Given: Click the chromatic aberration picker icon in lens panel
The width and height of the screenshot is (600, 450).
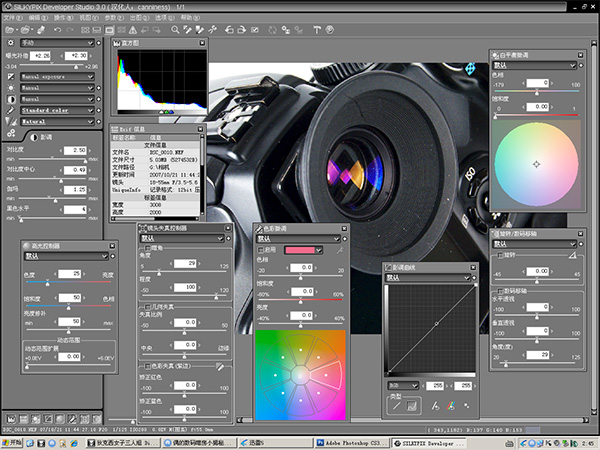Looking at the screenshot, I should (x=220, y=366).
